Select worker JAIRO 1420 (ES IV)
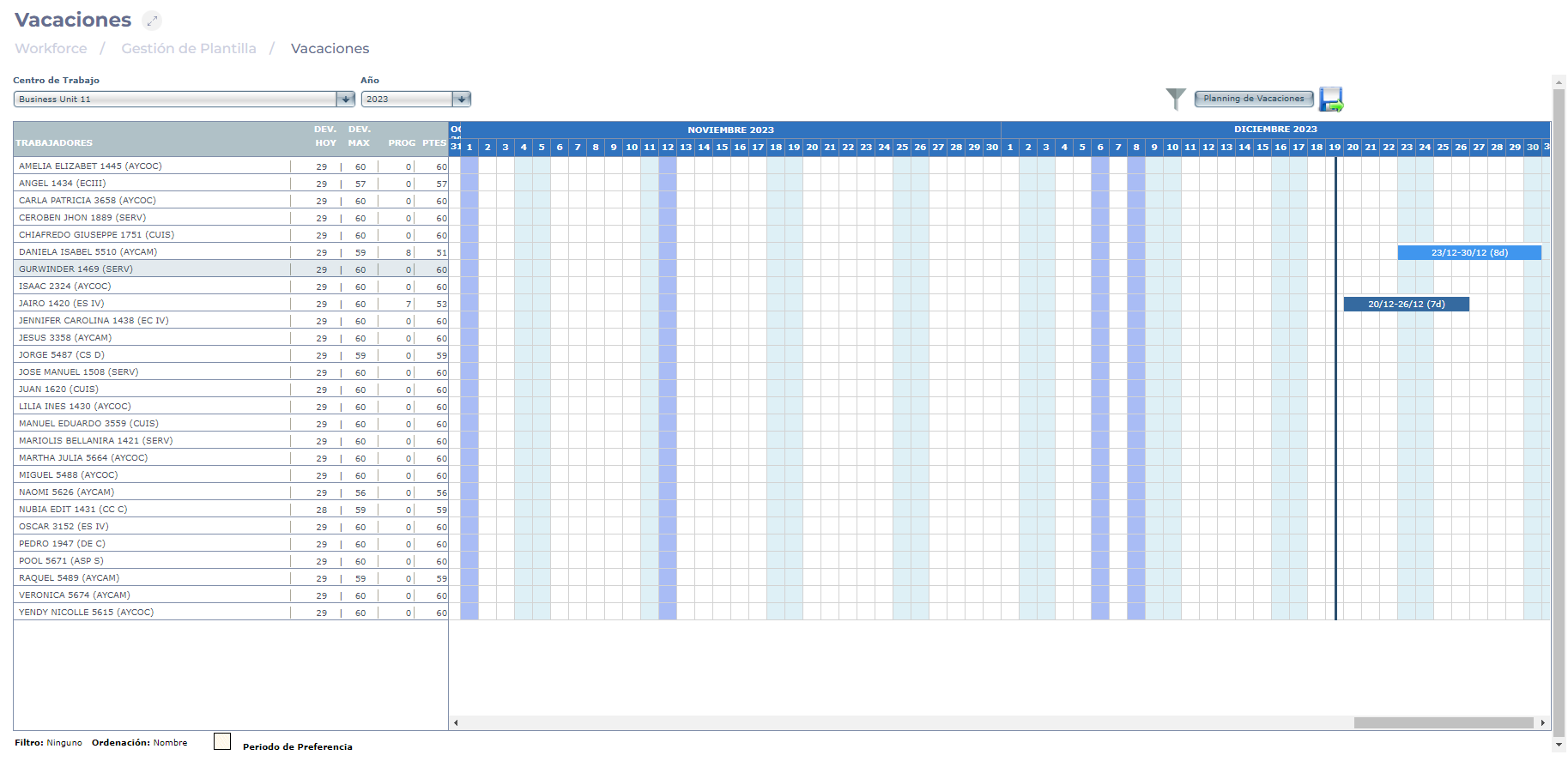Viewport: 1568px width, 761px height. tap(61, 303)
